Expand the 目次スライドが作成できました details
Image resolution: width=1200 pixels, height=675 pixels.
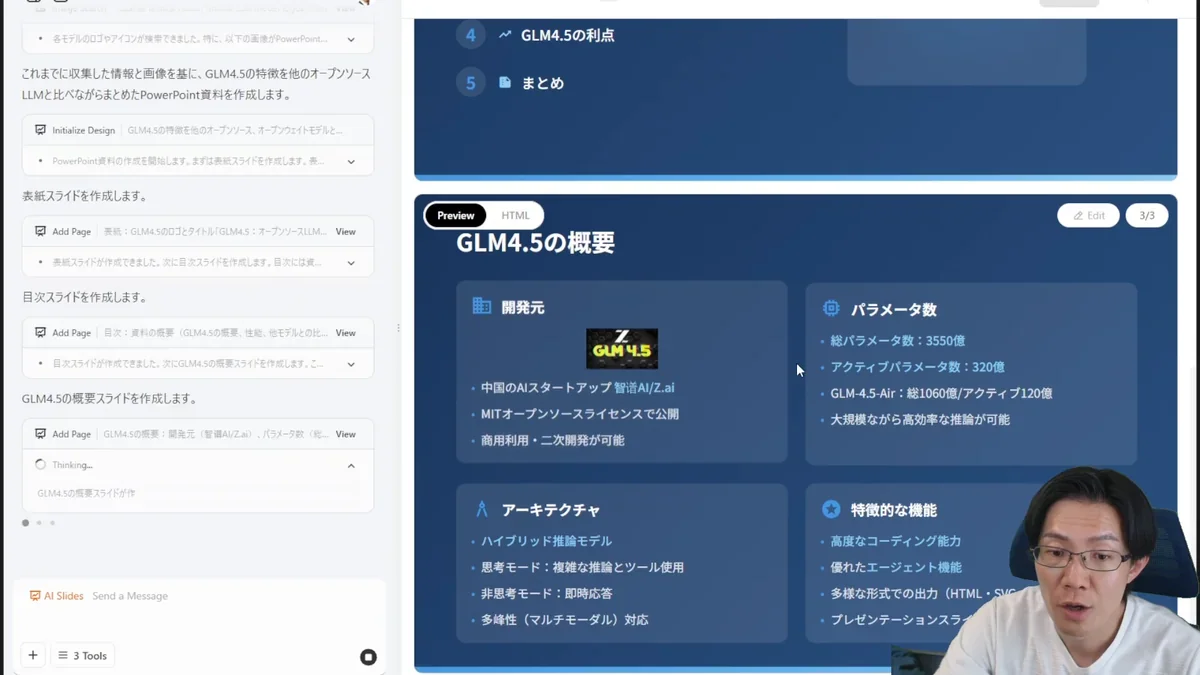(x=351, y=364)
